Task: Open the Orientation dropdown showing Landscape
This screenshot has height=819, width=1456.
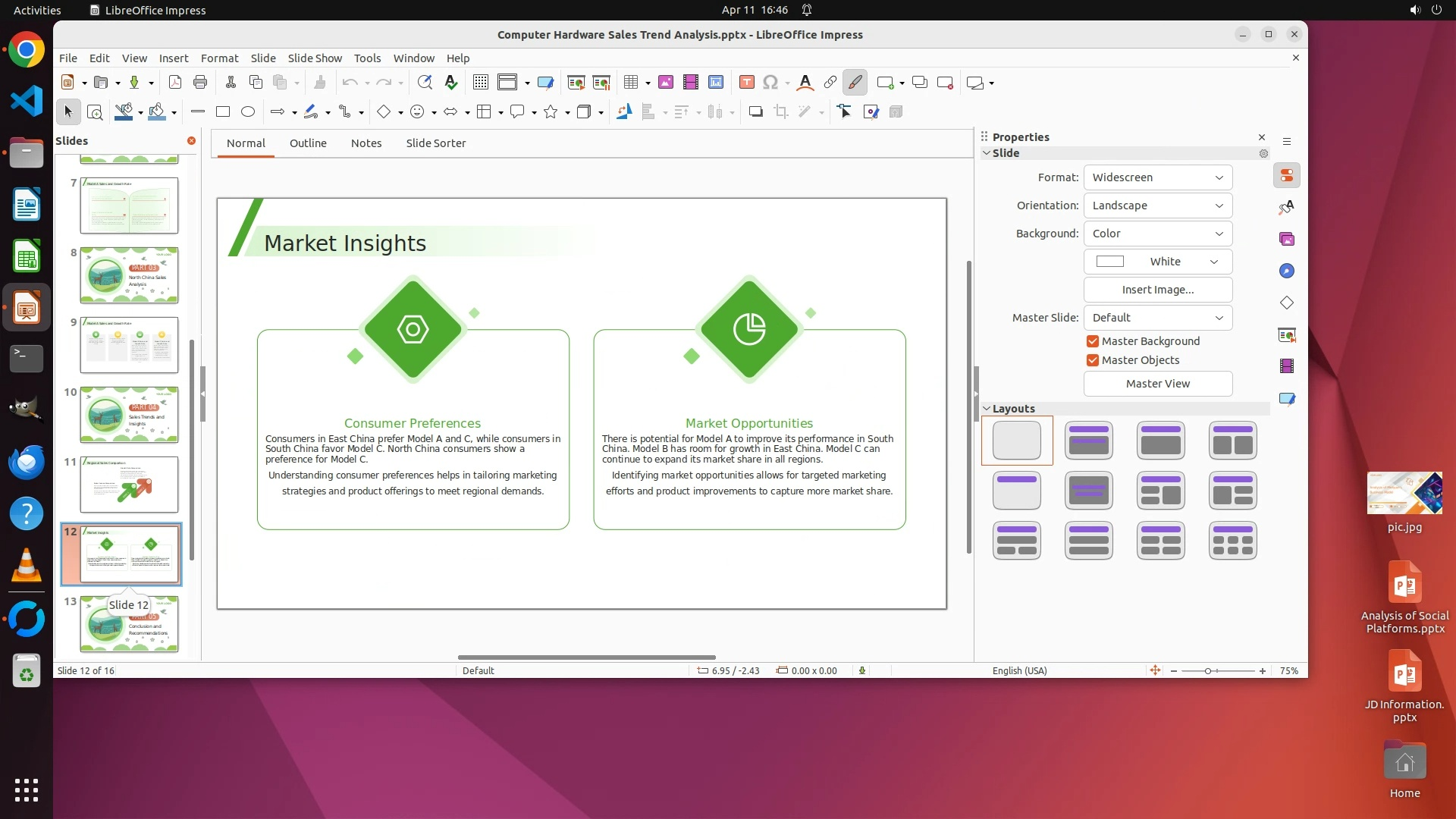Action: [1157, 206]
